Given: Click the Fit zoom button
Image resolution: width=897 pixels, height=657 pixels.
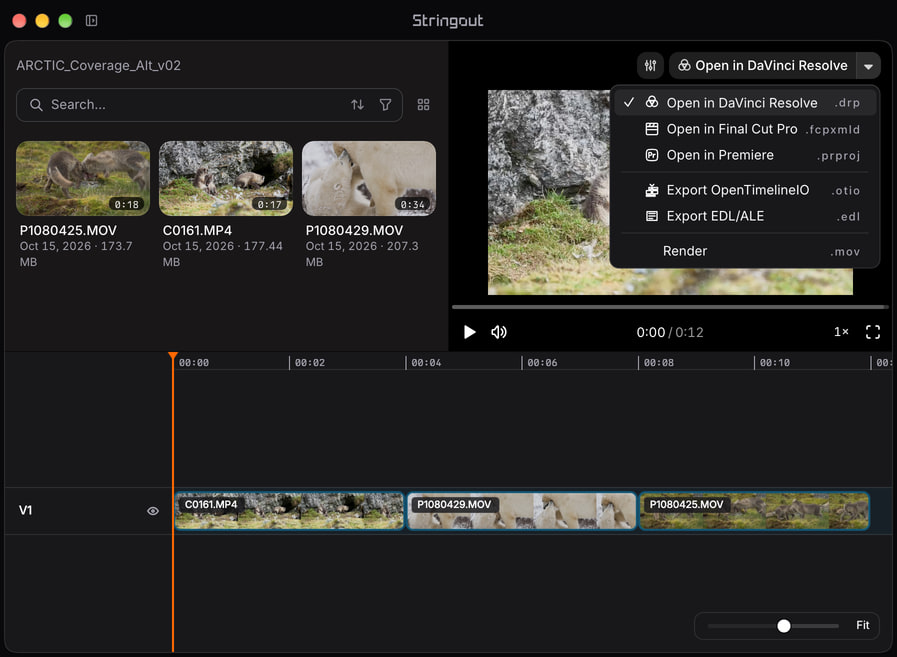Looking at the screenshot, I should pyautogui.click(x=863, y=626).
